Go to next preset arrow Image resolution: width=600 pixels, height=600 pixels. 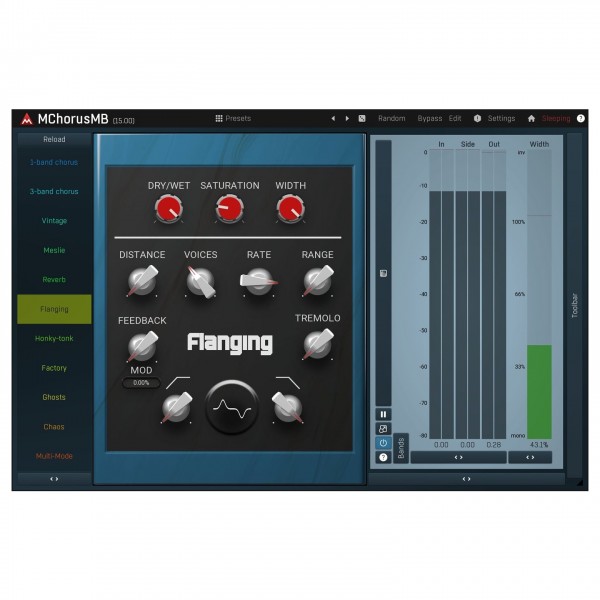coord(347,119)
